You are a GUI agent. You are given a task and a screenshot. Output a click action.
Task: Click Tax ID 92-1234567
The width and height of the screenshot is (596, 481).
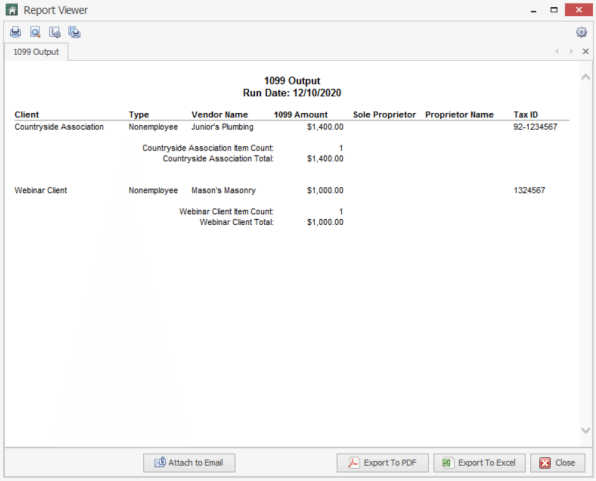[535, 127]
